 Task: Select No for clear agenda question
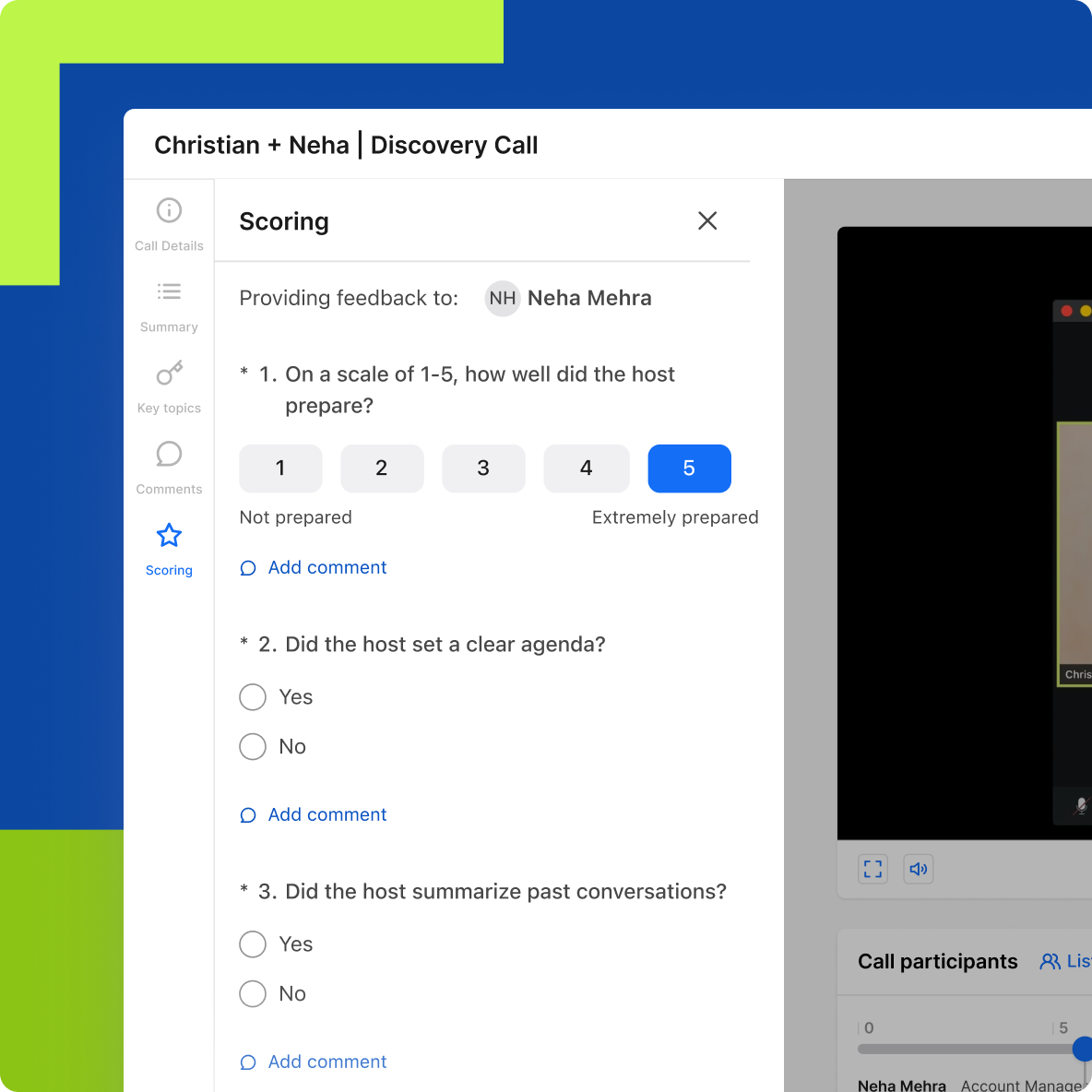[253, 746]
